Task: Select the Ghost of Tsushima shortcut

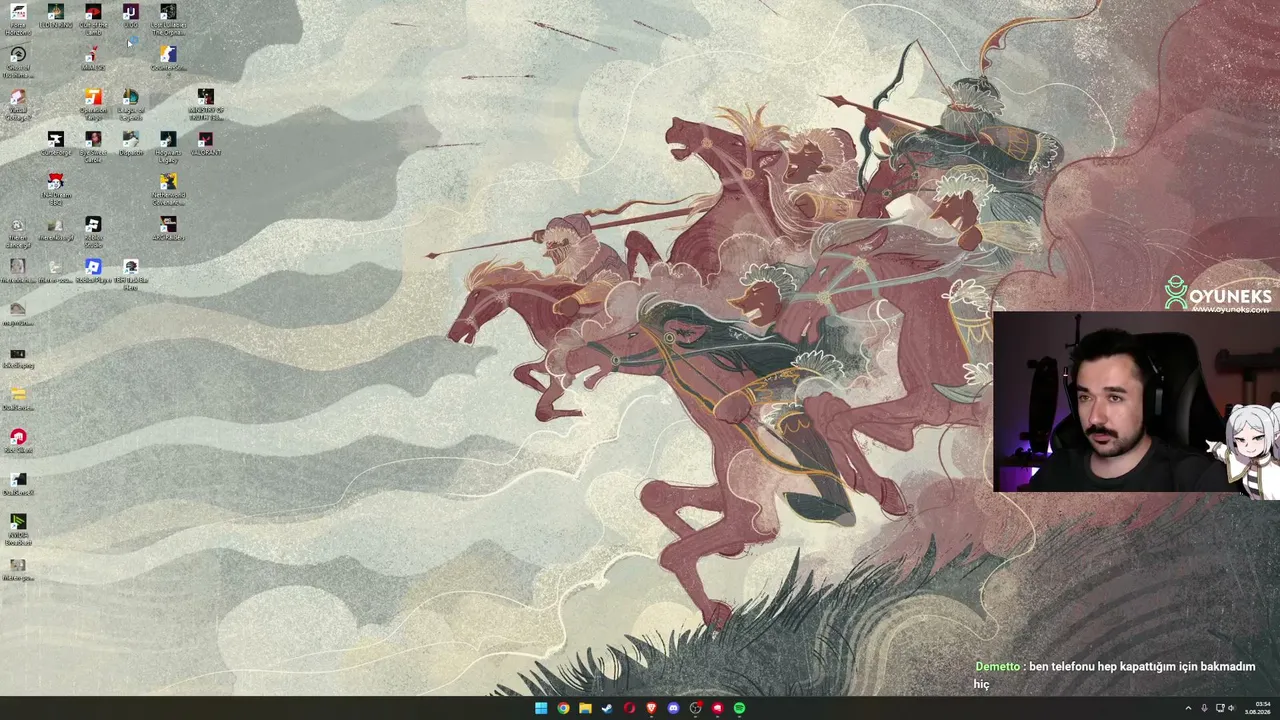Action: (18, 60)
